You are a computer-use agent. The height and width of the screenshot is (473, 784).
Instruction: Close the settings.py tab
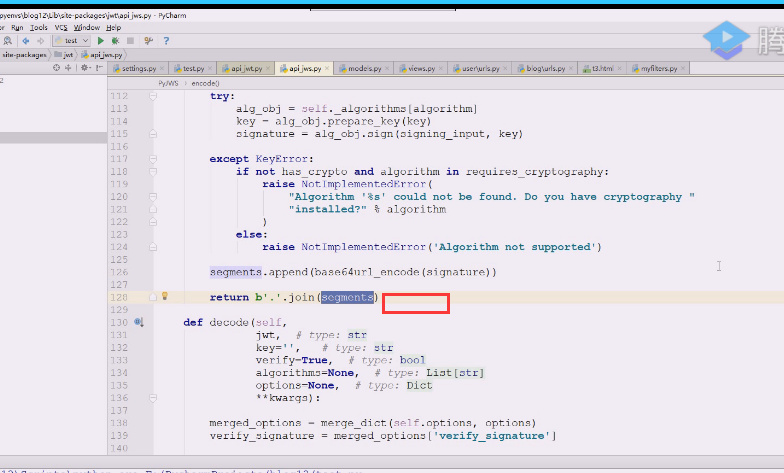pos(162,68)
